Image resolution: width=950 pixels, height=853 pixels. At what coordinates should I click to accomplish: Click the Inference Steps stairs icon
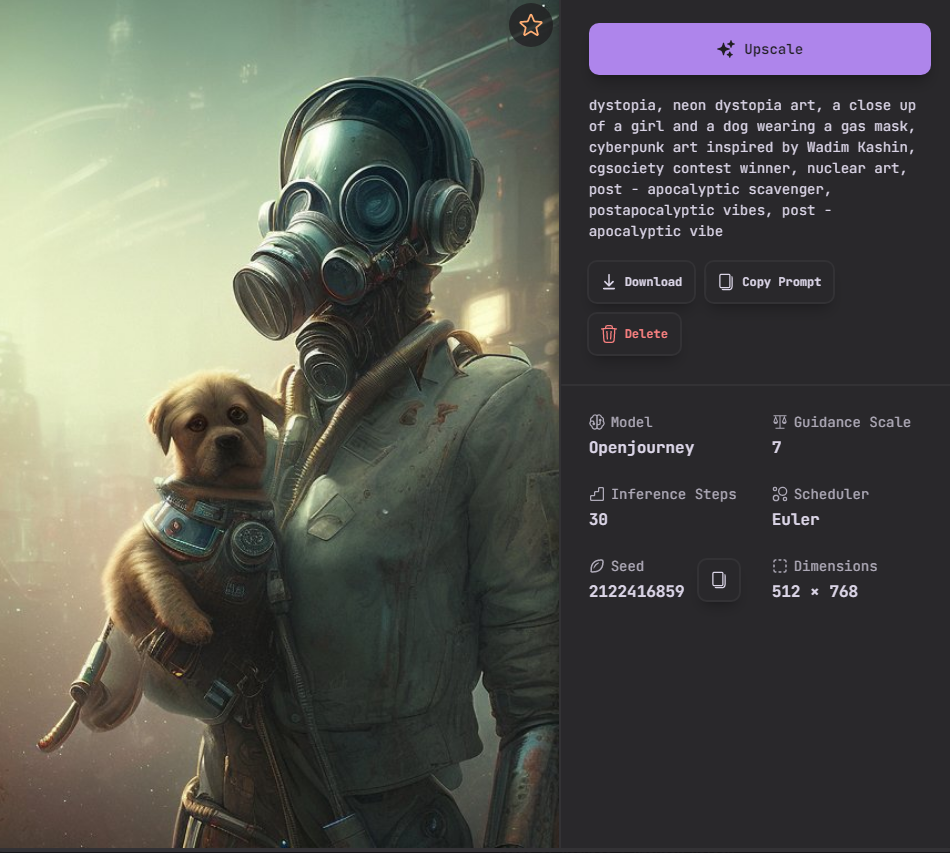[x=597, y=494]
